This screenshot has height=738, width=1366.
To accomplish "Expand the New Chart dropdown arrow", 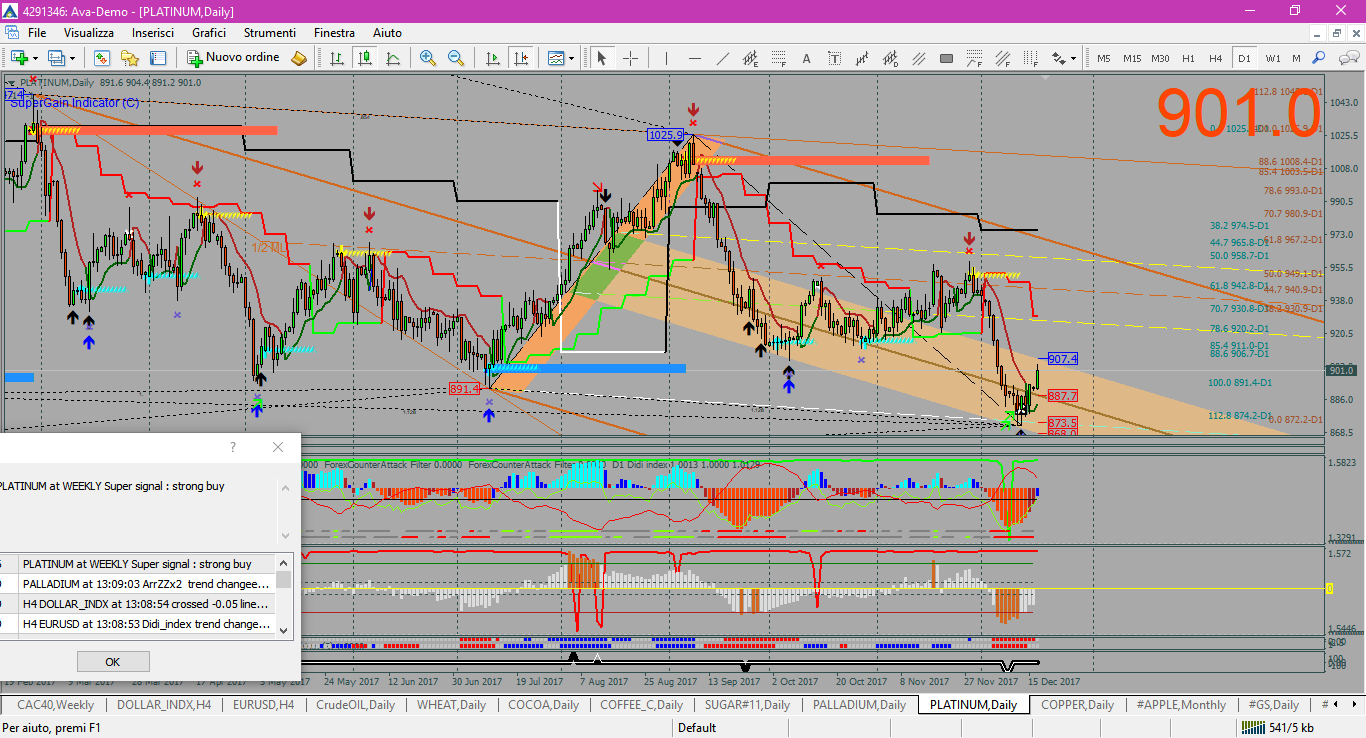I will [x=35, y=58].
